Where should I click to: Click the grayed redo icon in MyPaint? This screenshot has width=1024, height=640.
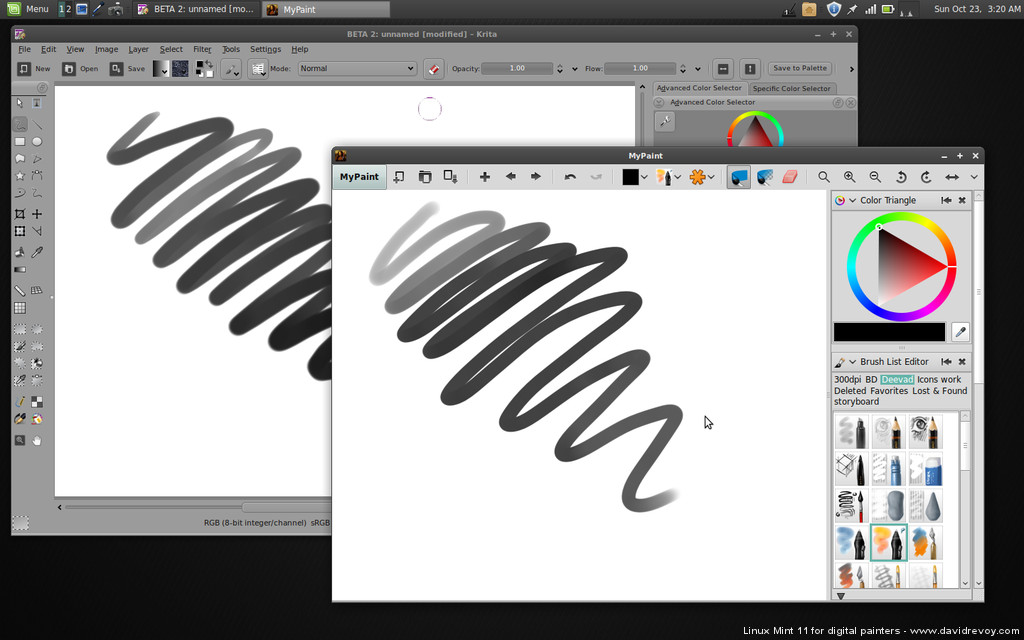(596, 177)
